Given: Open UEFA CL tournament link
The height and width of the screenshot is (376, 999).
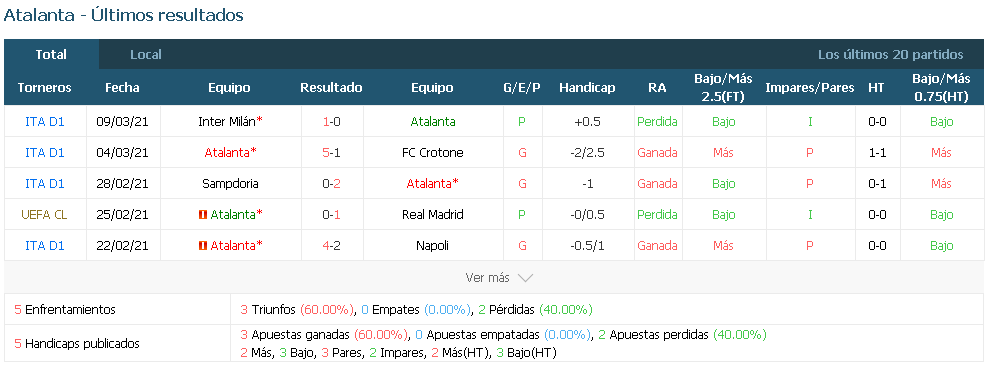Looking at the screenshot, I should [x=44, y=215].
